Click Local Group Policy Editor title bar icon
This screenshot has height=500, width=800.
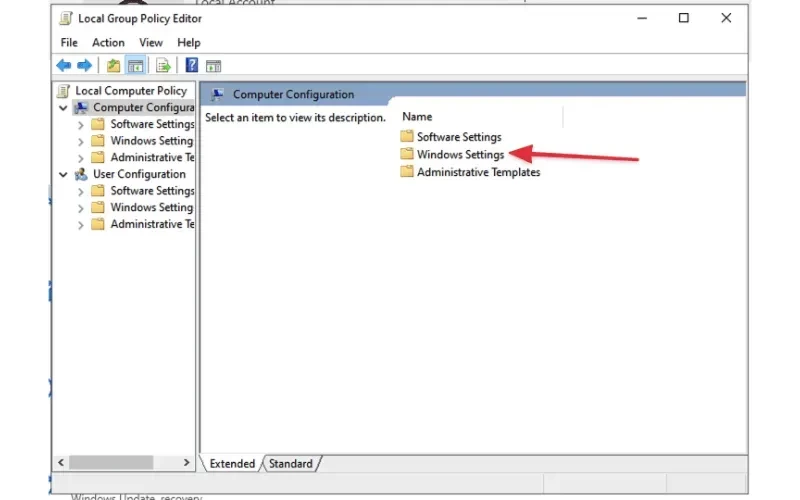(66, 18)
